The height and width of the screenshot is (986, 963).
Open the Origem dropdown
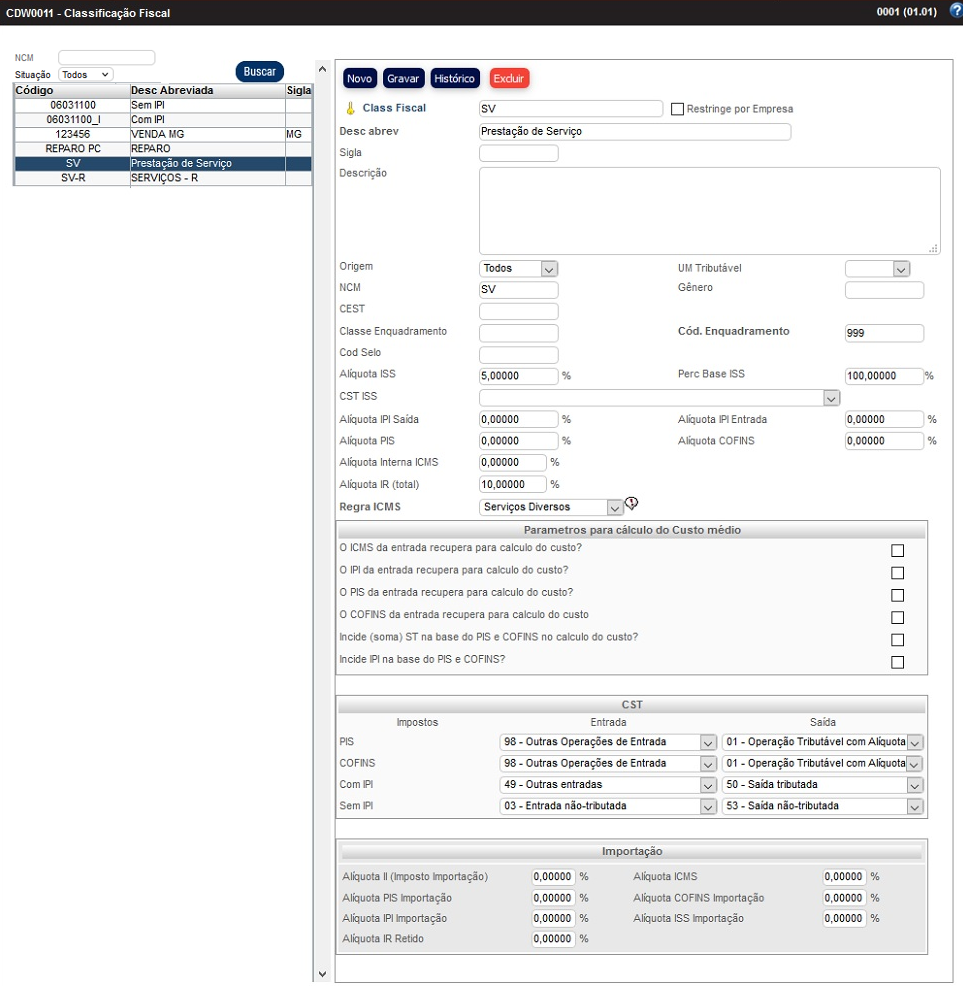(x=548, y=268)
